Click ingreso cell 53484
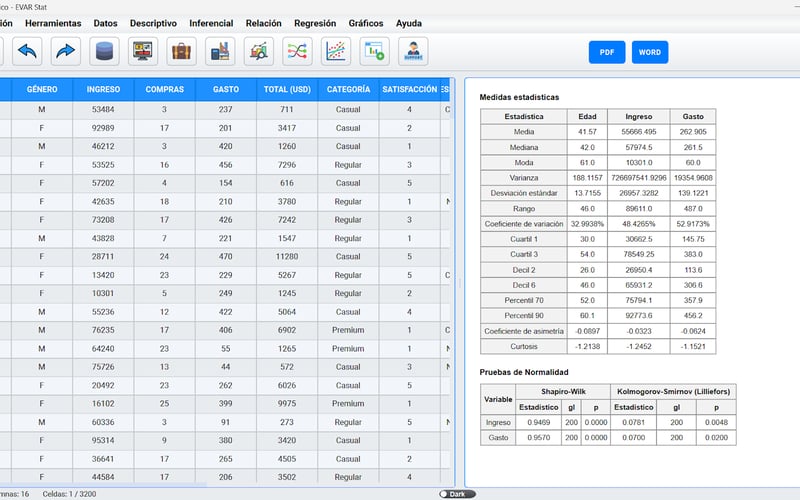800x500 pixels. pos(103,110)
